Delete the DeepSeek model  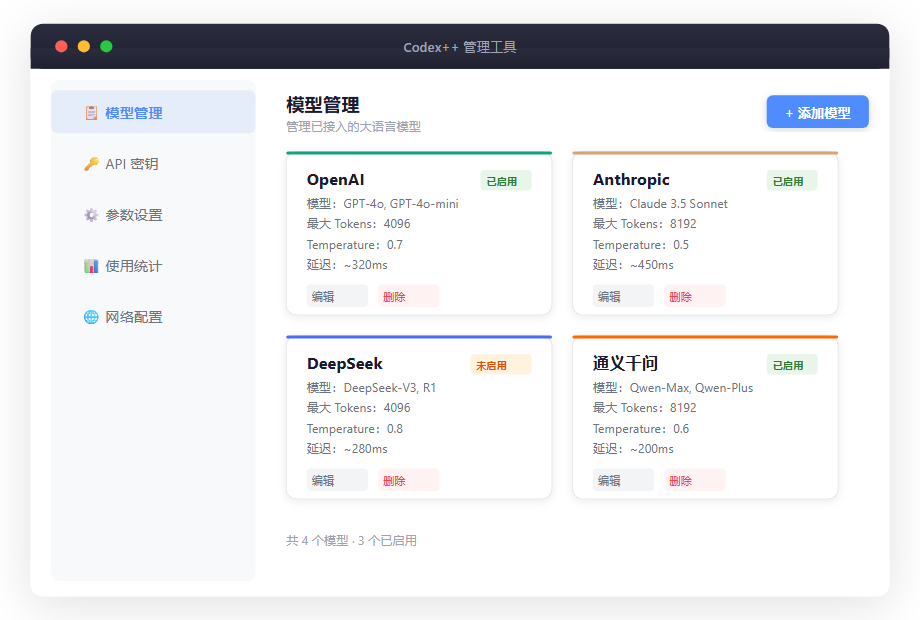pos(409,480)
